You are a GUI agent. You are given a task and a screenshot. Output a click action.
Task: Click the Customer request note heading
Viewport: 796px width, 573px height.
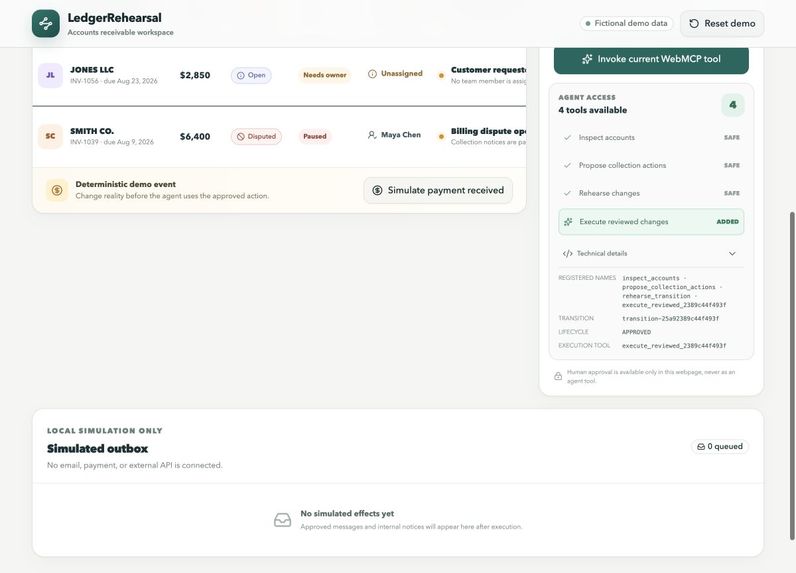tap(488, 70)
